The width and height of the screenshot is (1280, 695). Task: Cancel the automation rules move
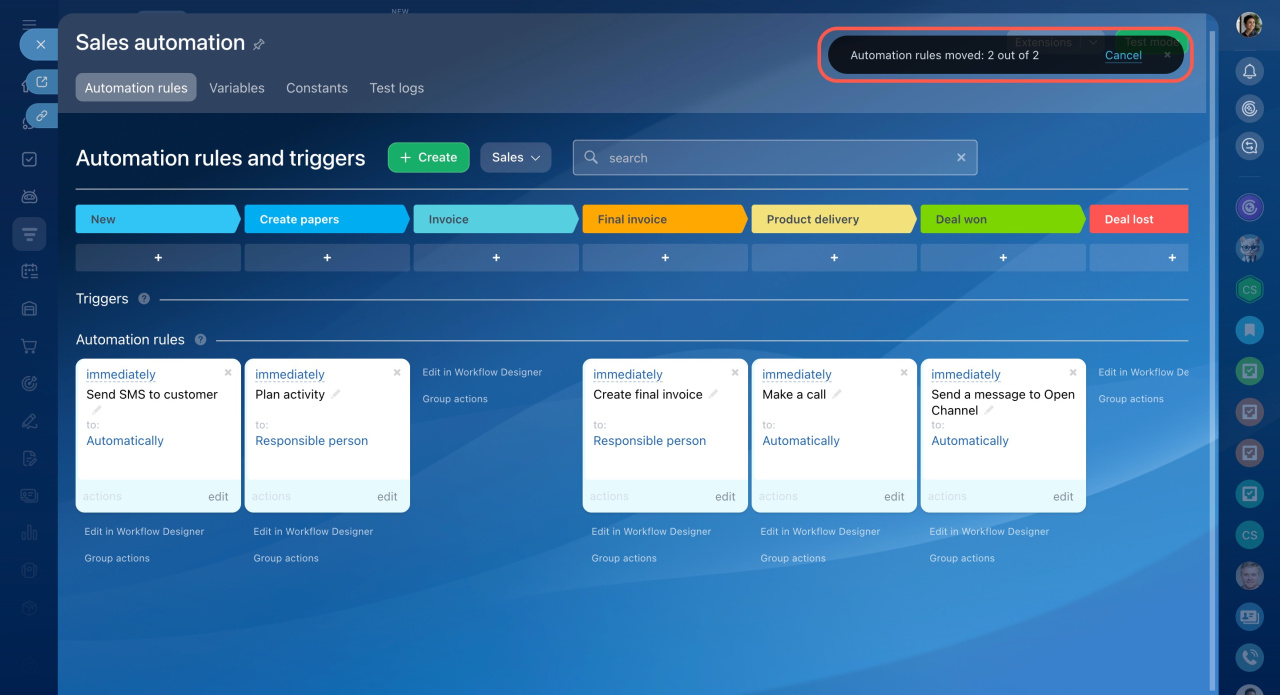click(1123, 55)
